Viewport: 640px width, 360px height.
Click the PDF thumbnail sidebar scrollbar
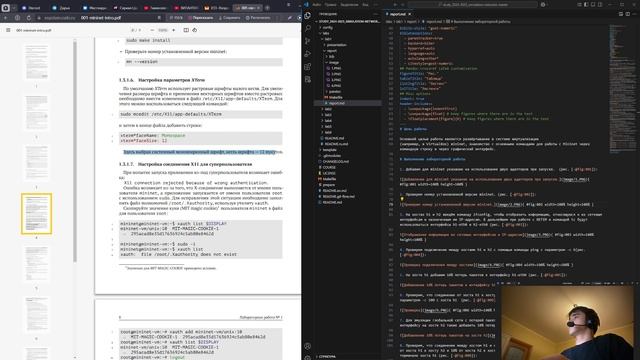(75, 151)
